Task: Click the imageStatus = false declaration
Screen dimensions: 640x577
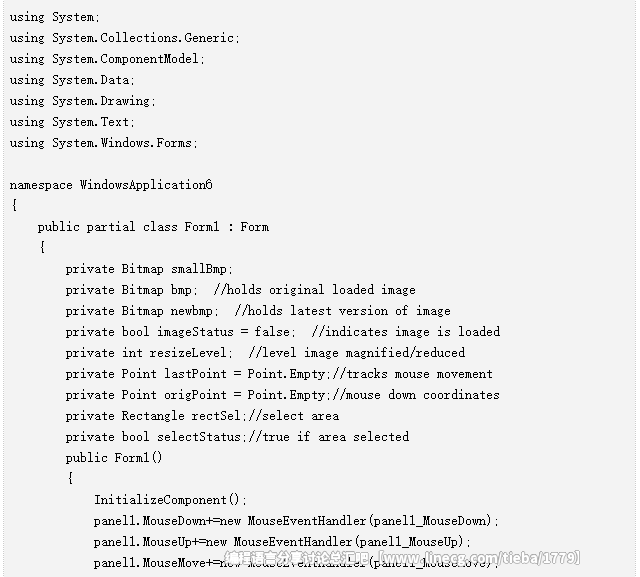Action: tap(180, 332)
